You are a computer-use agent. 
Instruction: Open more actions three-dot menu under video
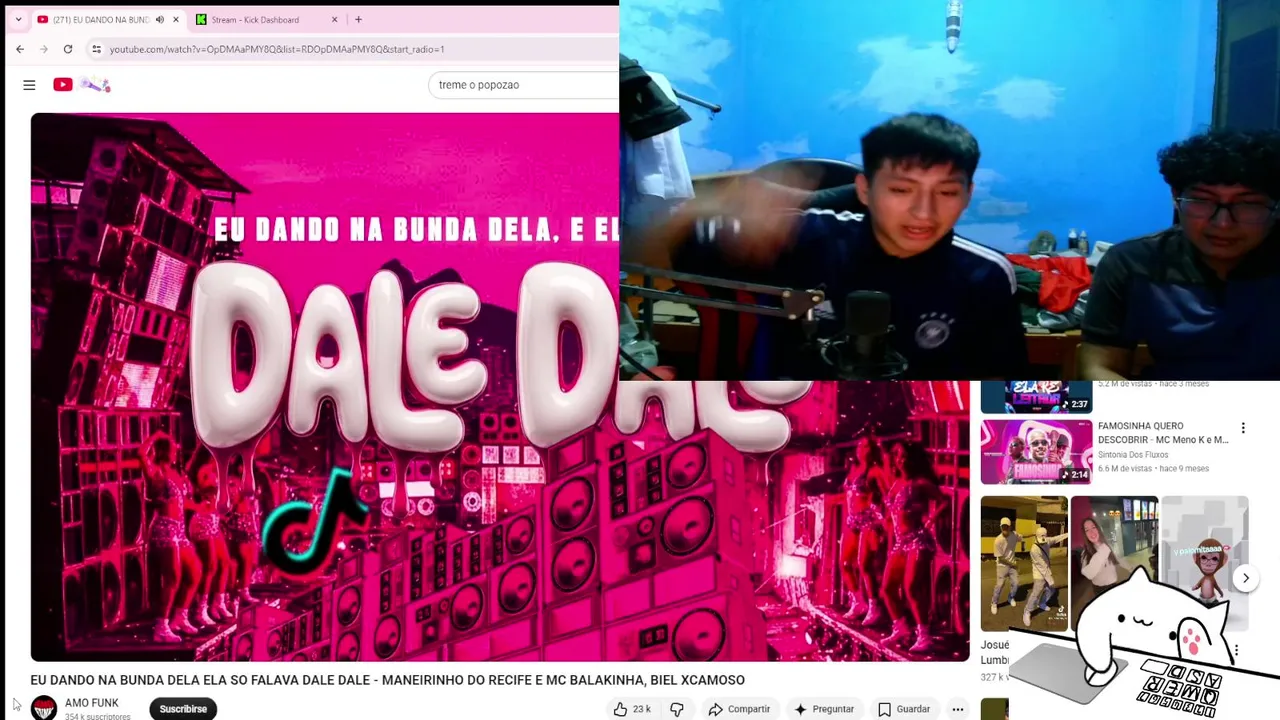pos(958,709)
